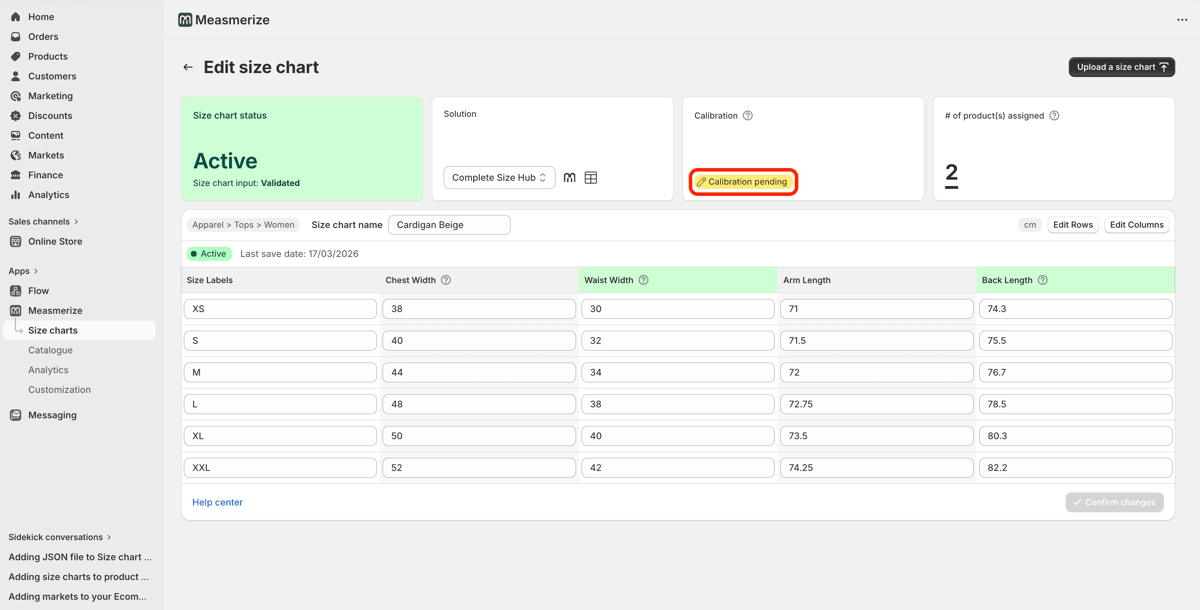Click the Chest Width info icon
The height and width of the screenshot is (610, 1200).
tap(446, 280)
